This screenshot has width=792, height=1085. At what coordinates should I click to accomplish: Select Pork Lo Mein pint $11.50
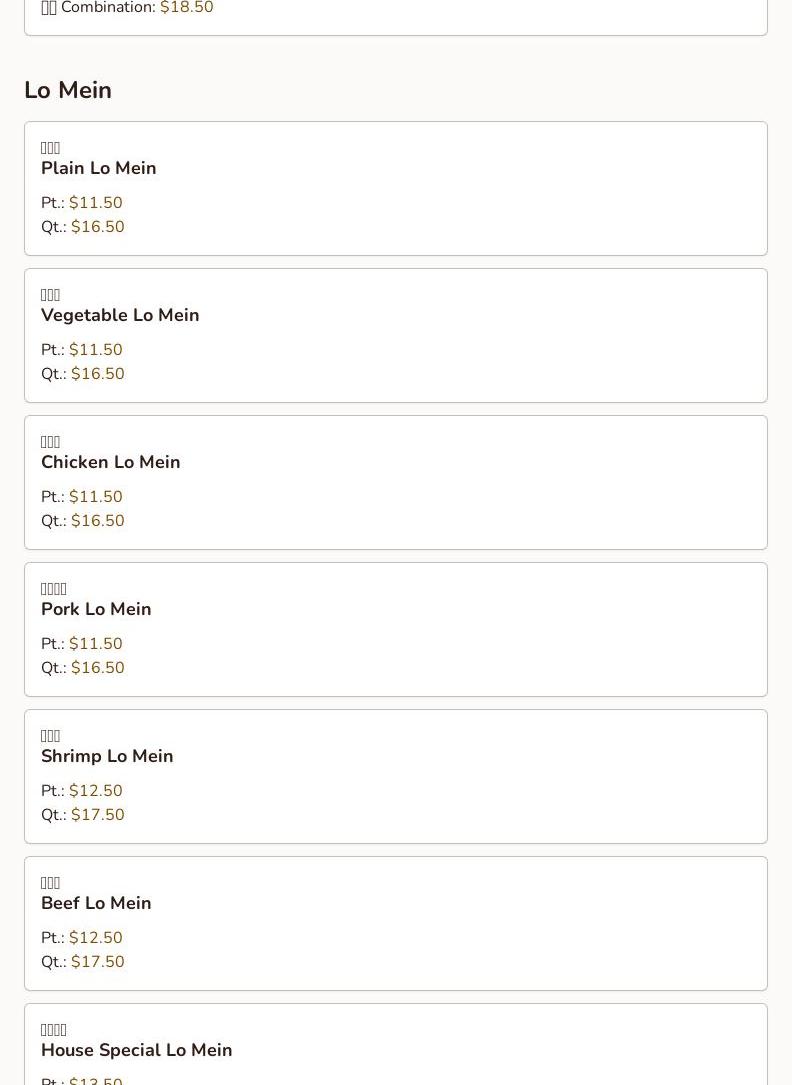95,644
